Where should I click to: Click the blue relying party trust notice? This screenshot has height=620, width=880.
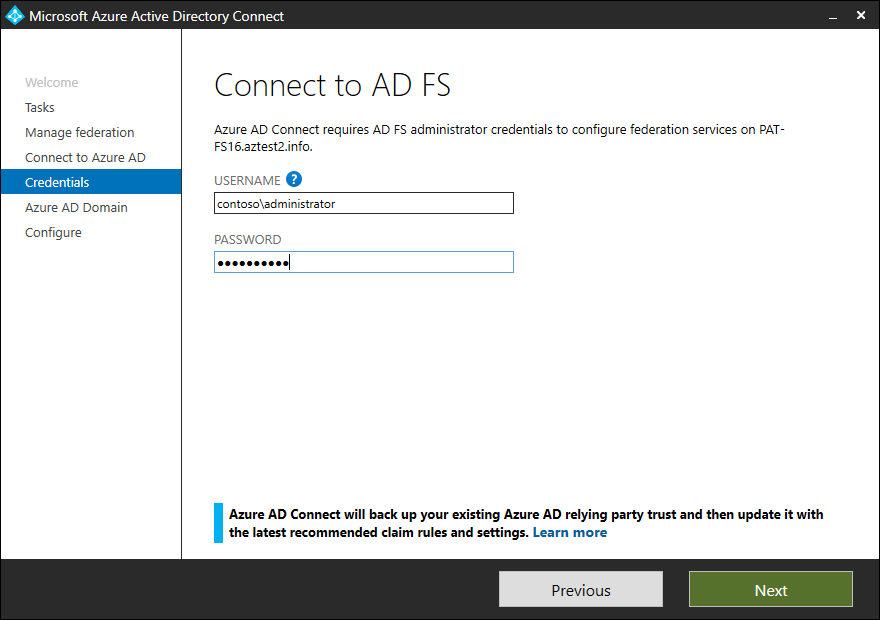pyautogui.click(x=520, y=522)
